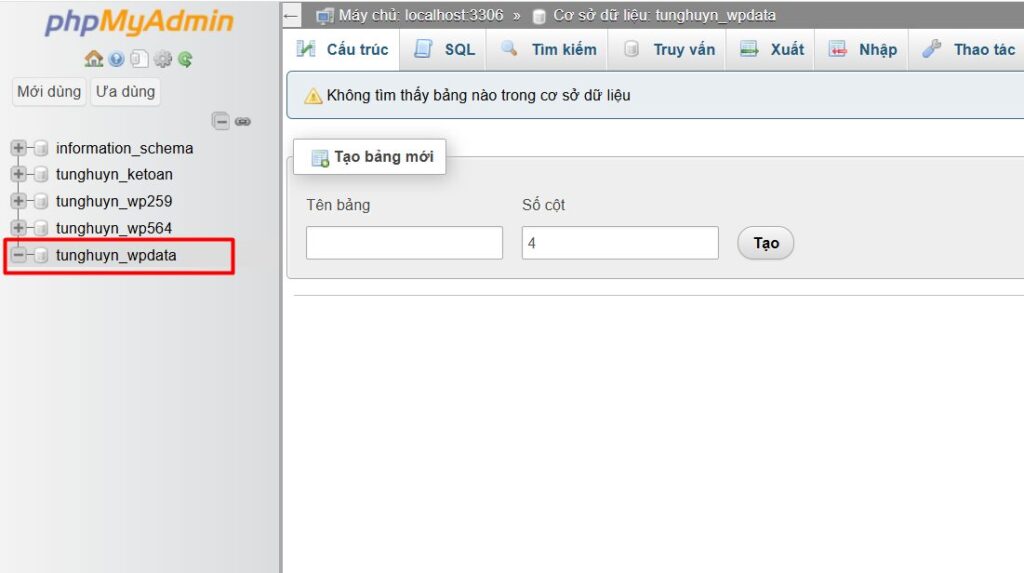Viewport: 1024px width, 573px height.
Task: Select tunghuyn_ketoan database
Action: pos(114,174)
